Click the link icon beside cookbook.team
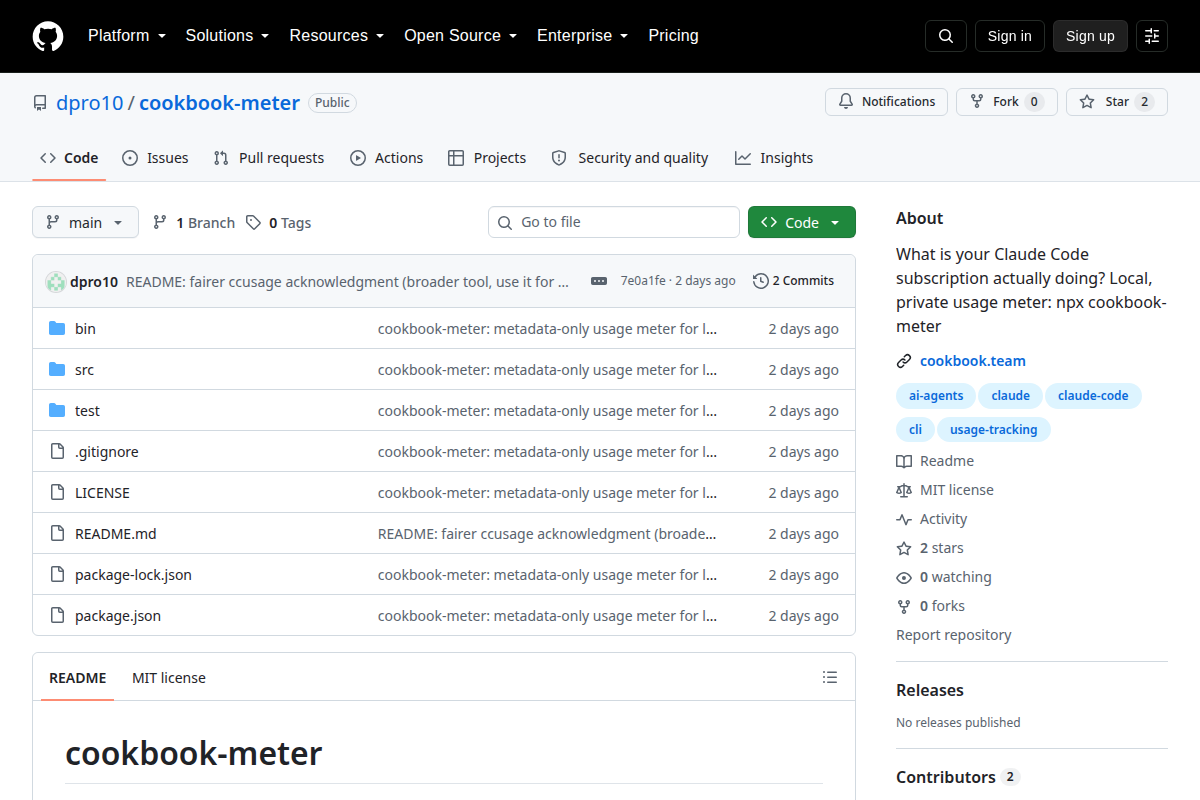Viewport: 1200px width, 800px height. (904, 361)
